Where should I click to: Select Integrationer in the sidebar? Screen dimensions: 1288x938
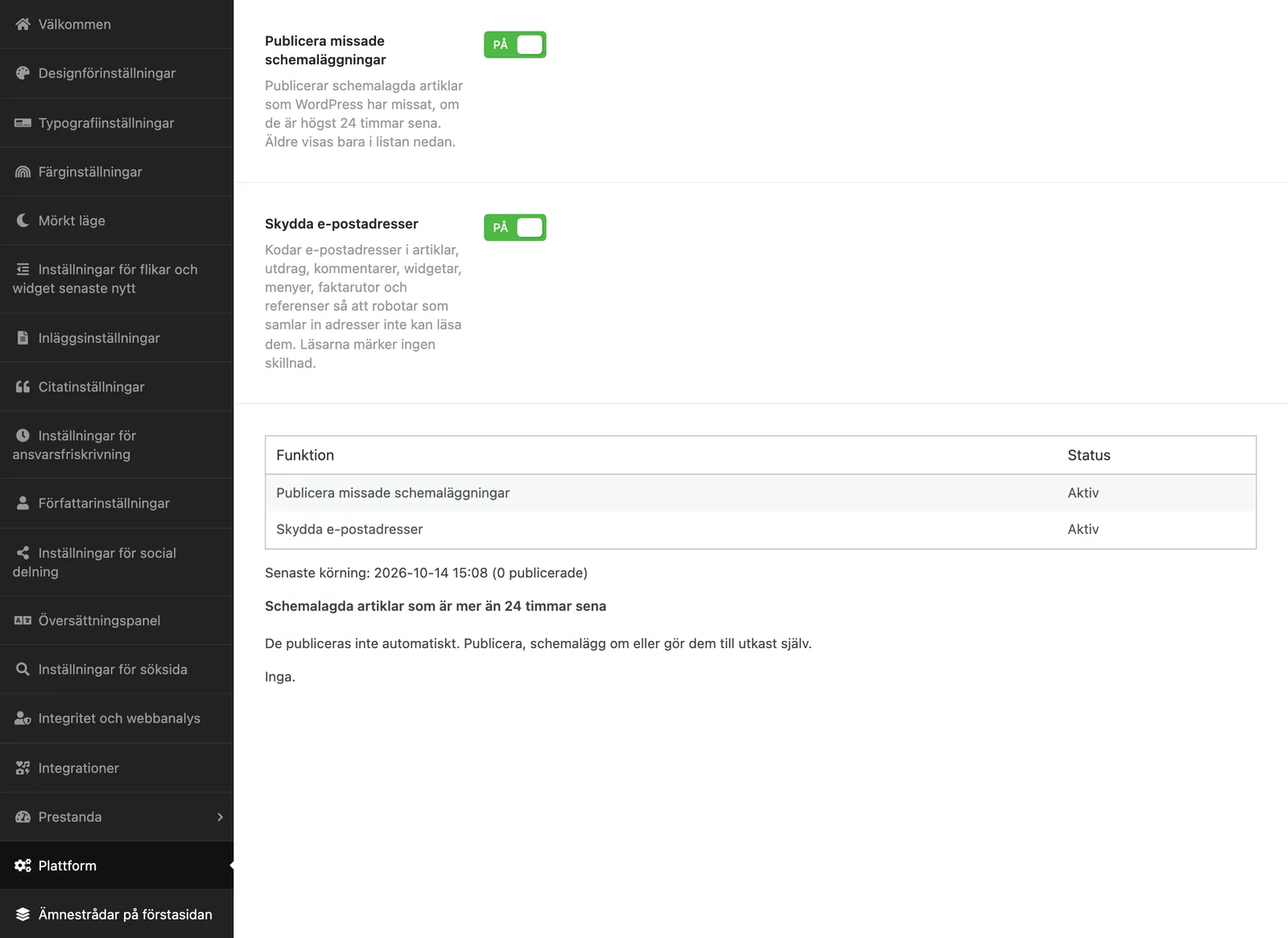[117, 768]
